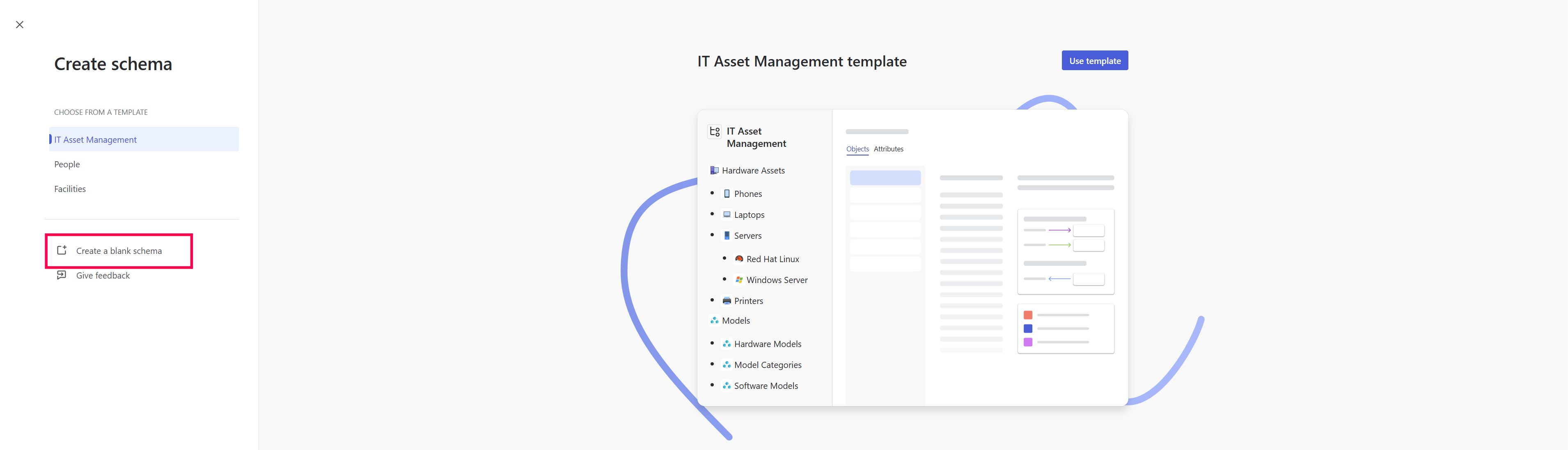The height and width of the screenshot is (450, 1568).
Task: Select the People template
Action: [x=67, y=164]
